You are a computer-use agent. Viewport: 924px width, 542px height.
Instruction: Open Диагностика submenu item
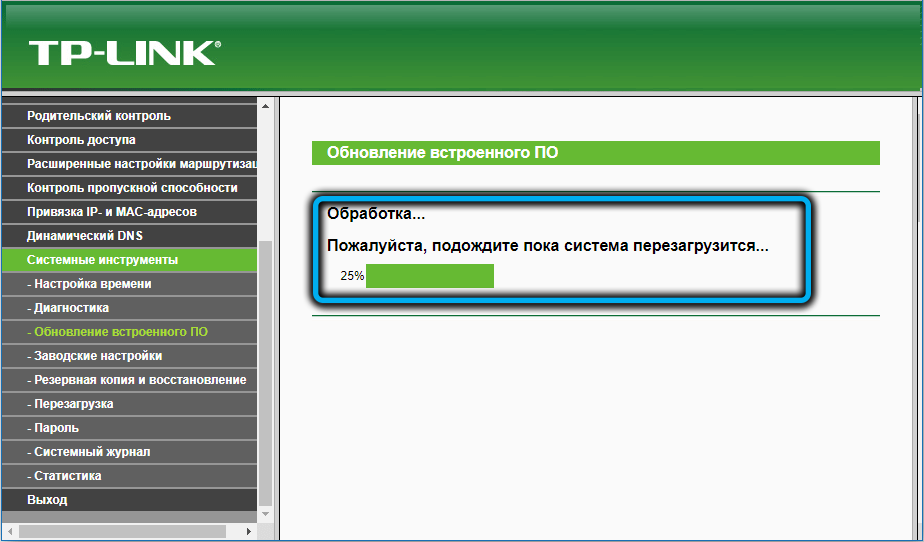tap(129, 308)
